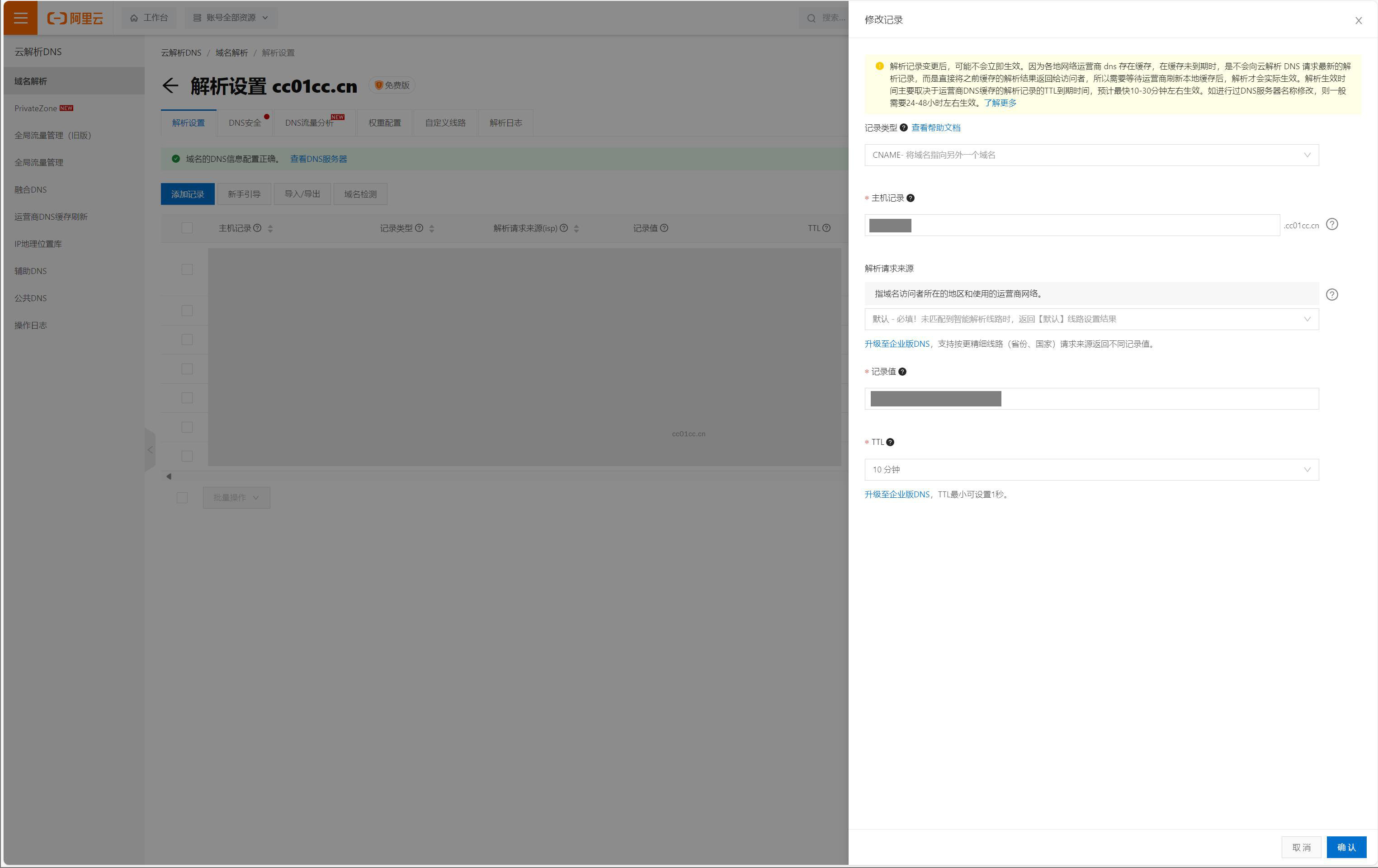Focus the 主机记录 input field
This screenshot has width=1378, height=868.
click(x=1071, y=226)
